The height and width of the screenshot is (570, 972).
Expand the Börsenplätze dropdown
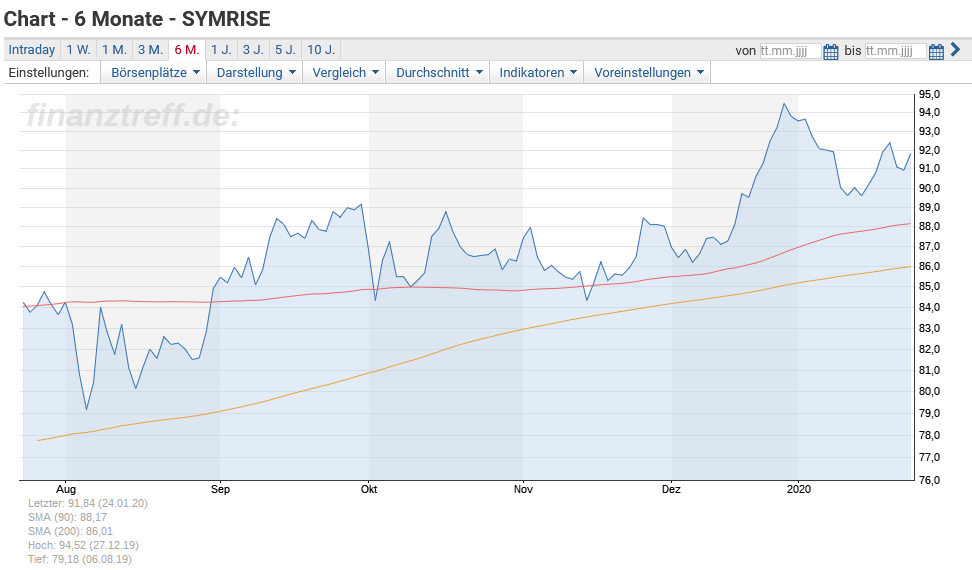click(155, 72)
